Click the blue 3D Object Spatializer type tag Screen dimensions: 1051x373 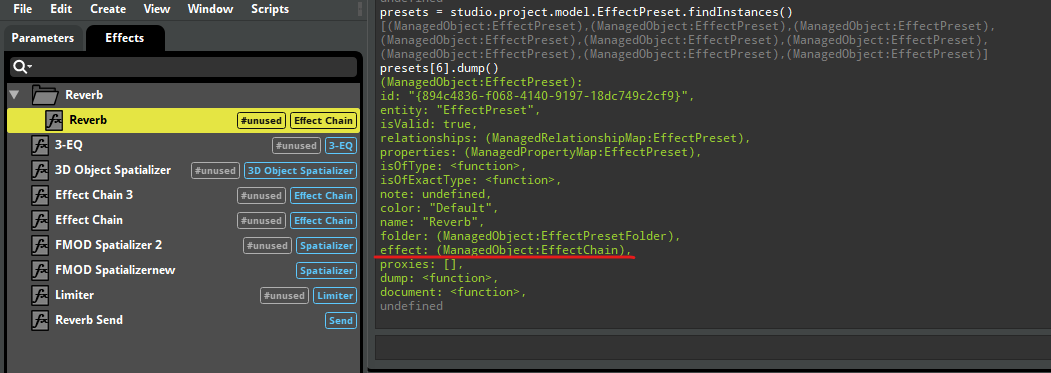[300, 170]
